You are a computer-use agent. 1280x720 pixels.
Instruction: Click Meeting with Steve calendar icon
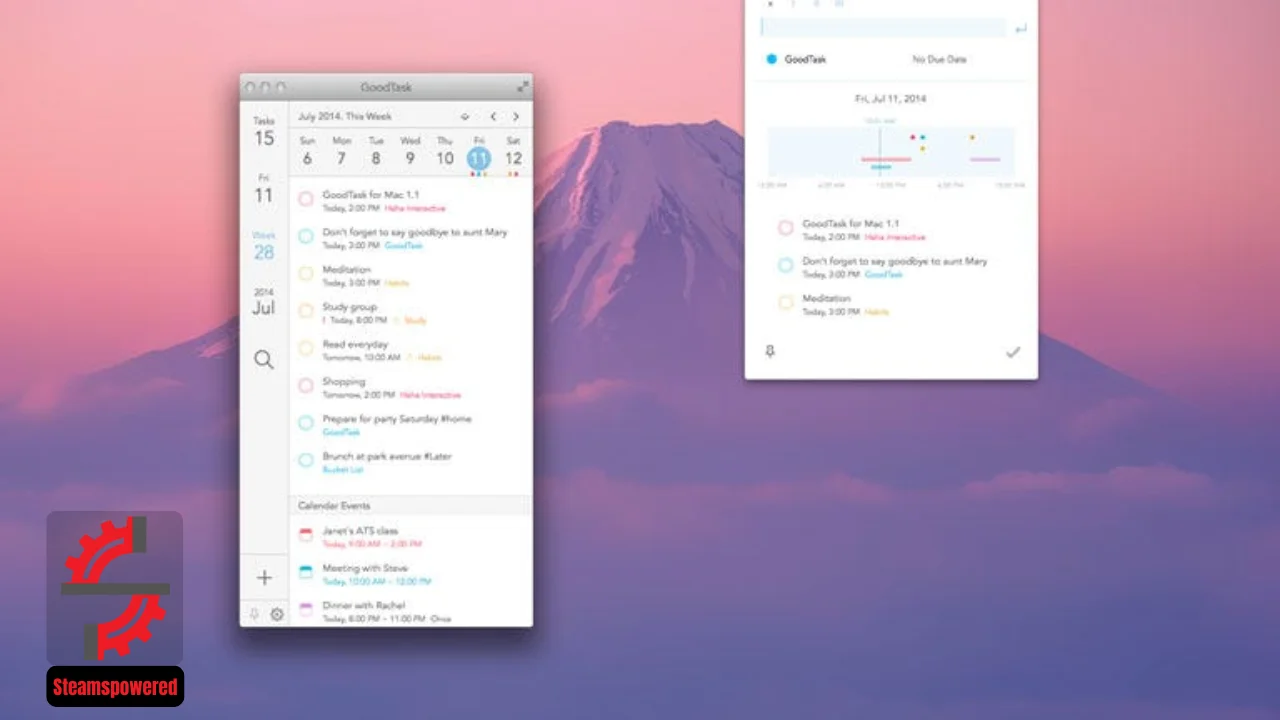(x=306, y=573)
